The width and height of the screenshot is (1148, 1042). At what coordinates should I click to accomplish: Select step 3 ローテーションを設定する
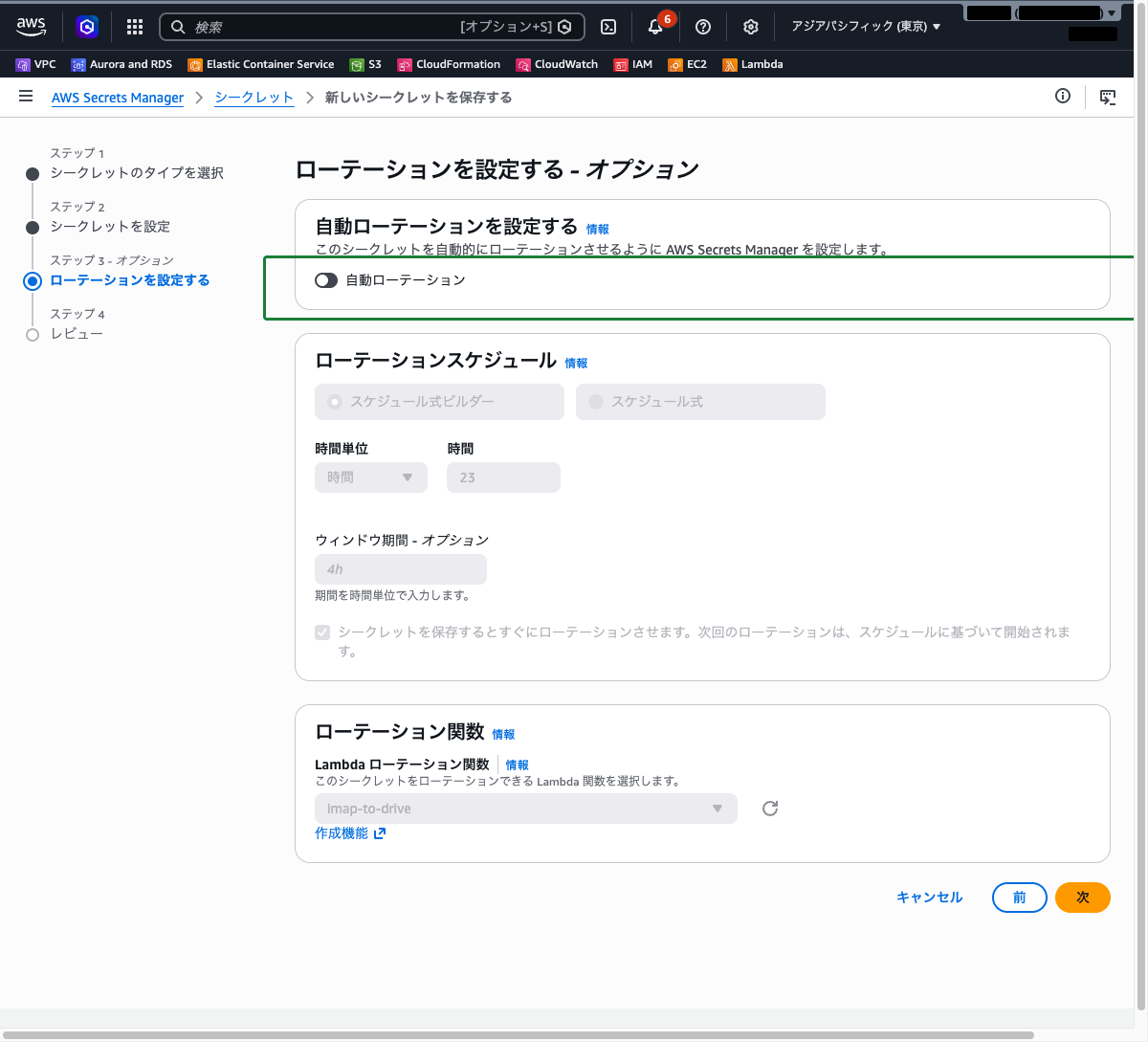130,280
